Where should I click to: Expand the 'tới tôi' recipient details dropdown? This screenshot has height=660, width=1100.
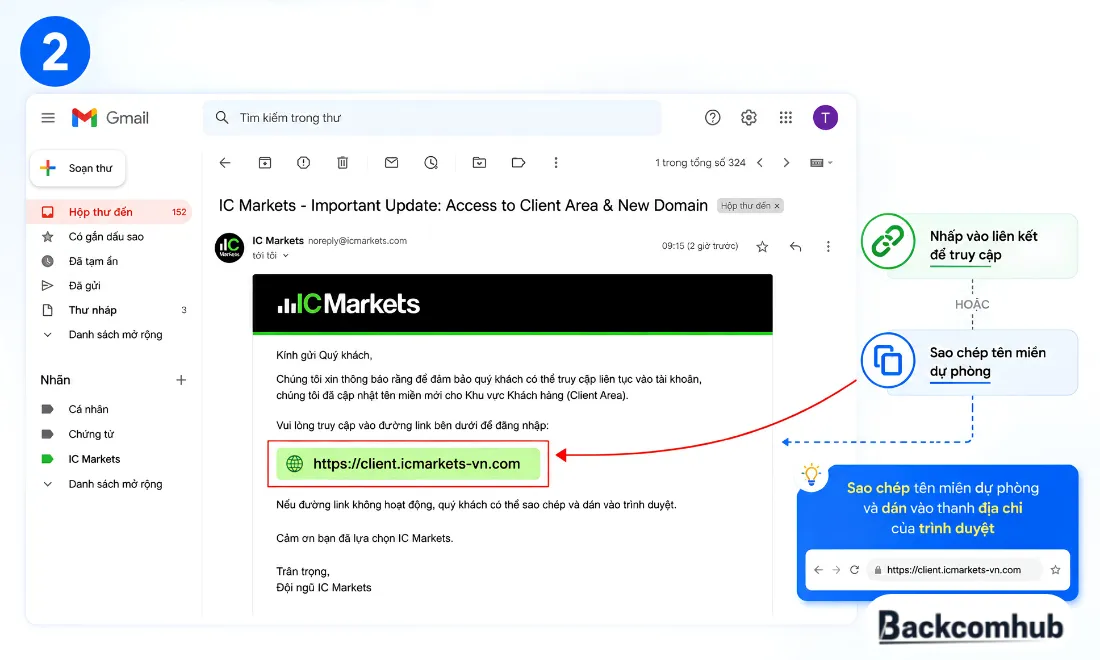pos(286,256)
